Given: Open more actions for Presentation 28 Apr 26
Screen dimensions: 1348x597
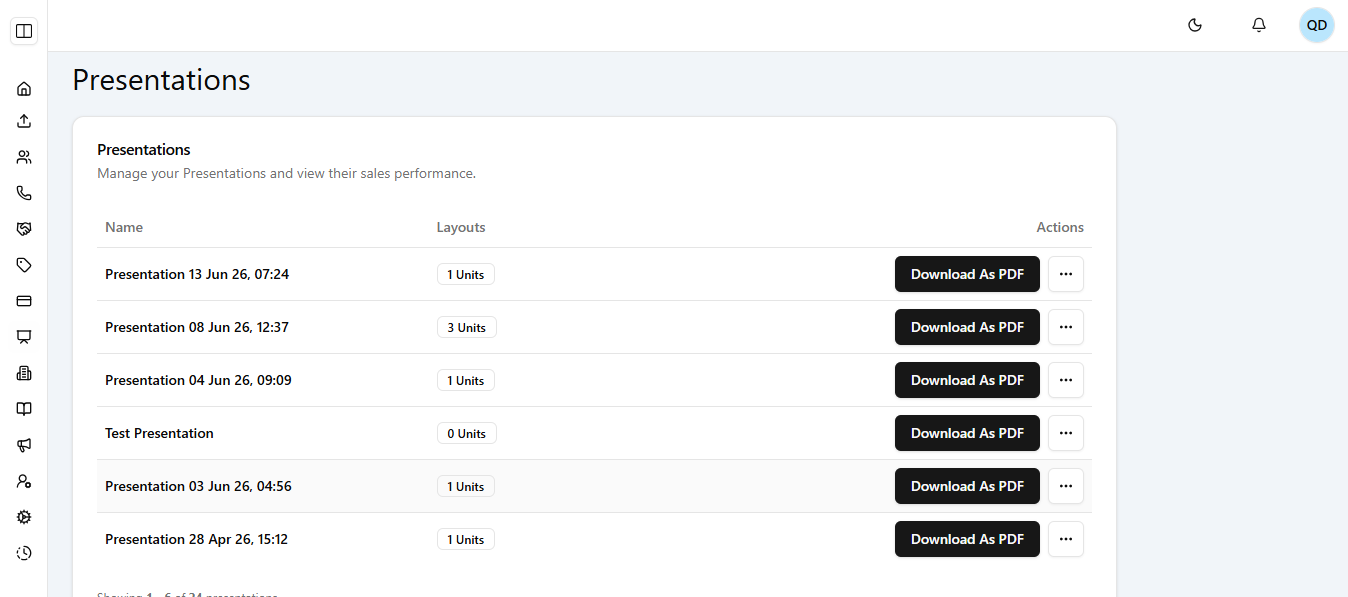Looking at the screenshot, I should (x=1066, y=539).
